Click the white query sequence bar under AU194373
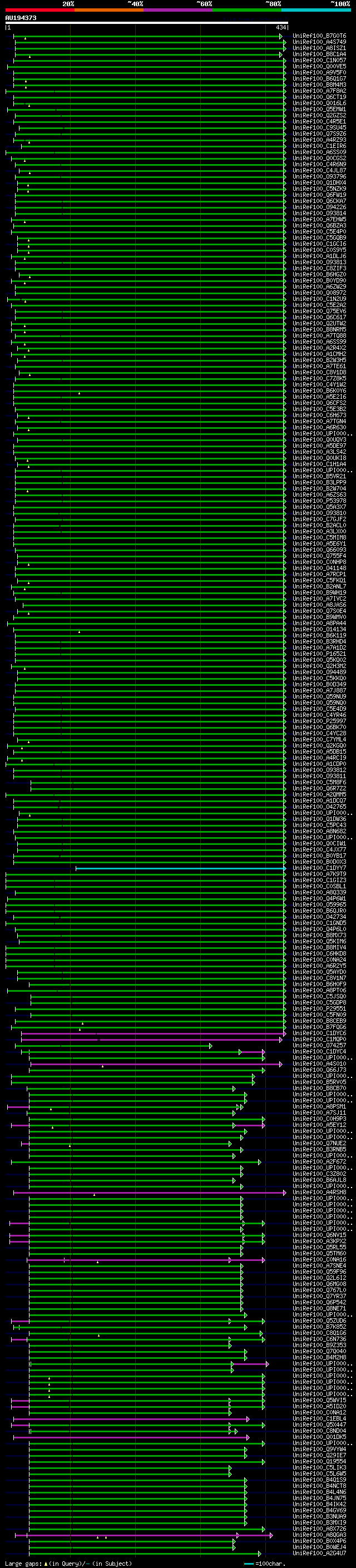The width and height of the screenshot is (356, 1568). pyautogui.click(x=147, y=23)
